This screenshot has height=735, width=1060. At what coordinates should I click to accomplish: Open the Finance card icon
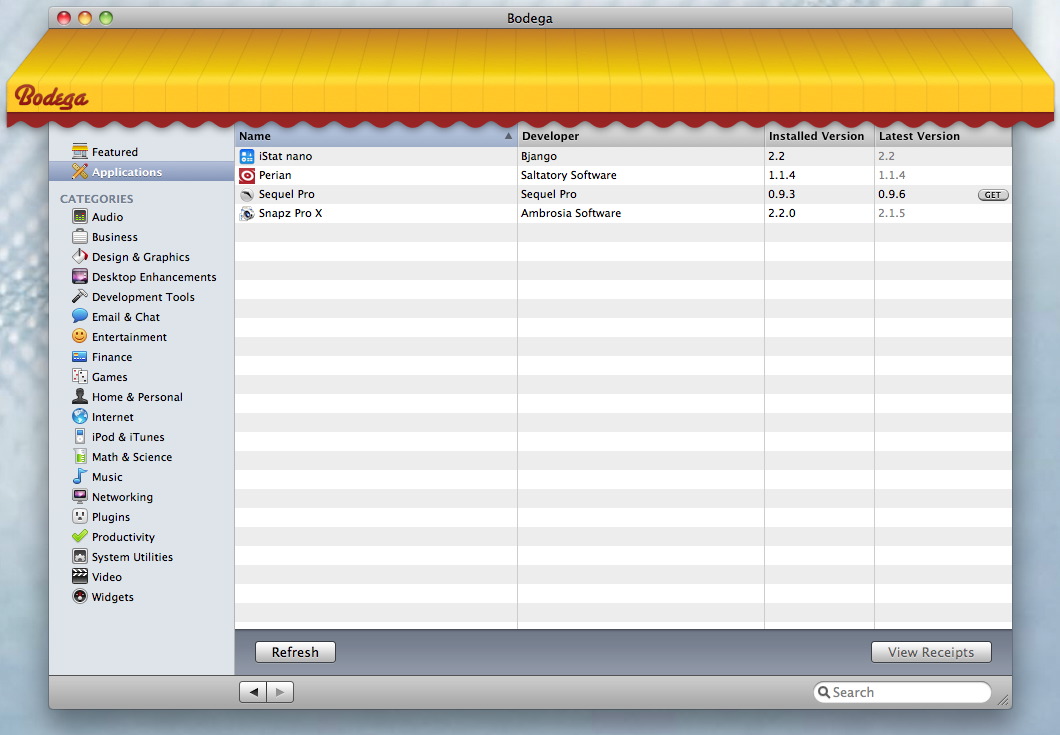[x=80, y=356]
